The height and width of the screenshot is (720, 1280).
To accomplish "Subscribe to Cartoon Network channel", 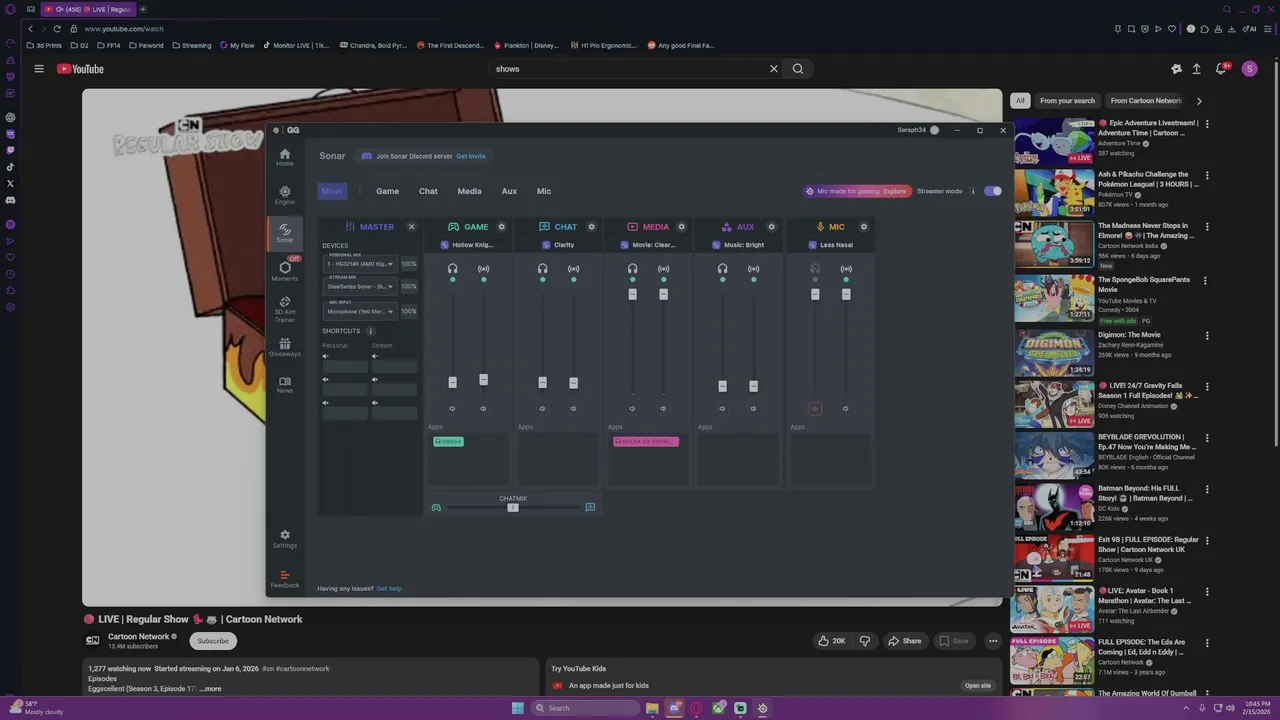I will pos(213,641).
